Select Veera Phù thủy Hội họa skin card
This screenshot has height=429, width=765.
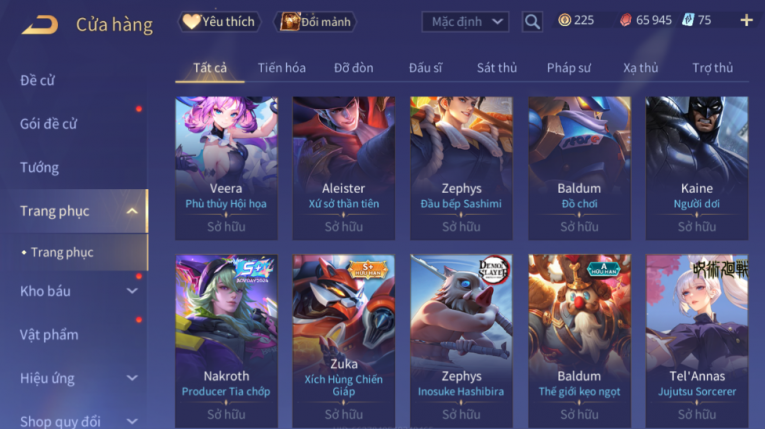tap(226, 168)
